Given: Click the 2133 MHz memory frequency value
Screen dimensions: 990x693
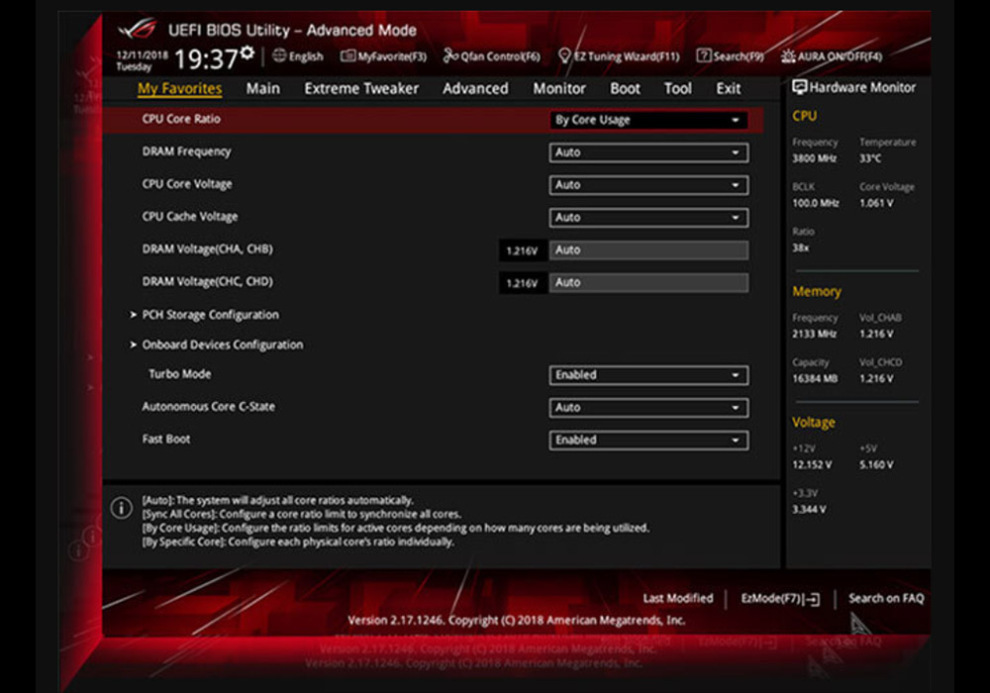Looking at the screenshot, I should coord(814,334).
